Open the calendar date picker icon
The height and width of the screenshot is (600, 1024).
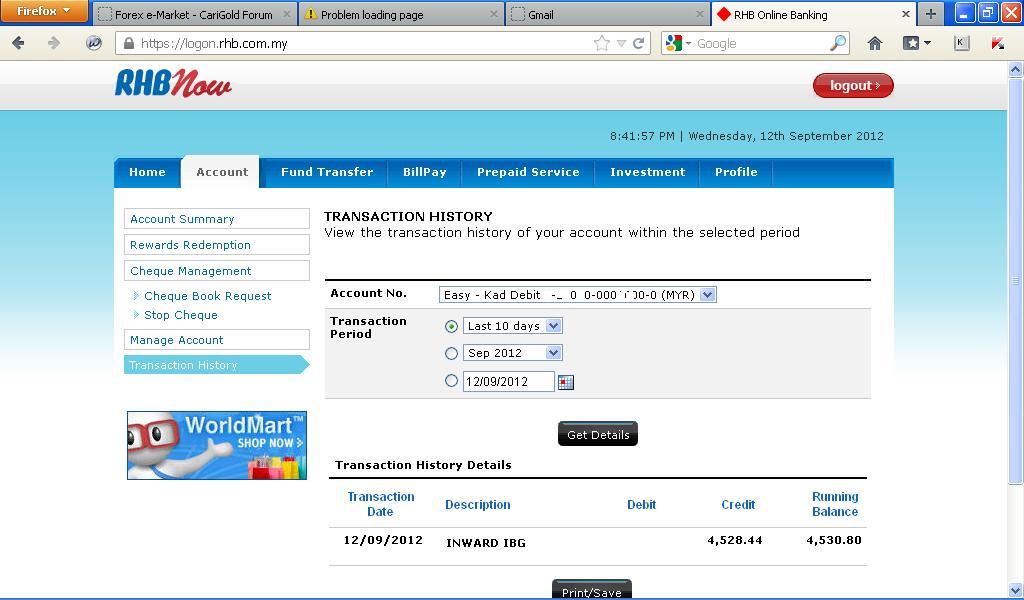pos(566,382)
